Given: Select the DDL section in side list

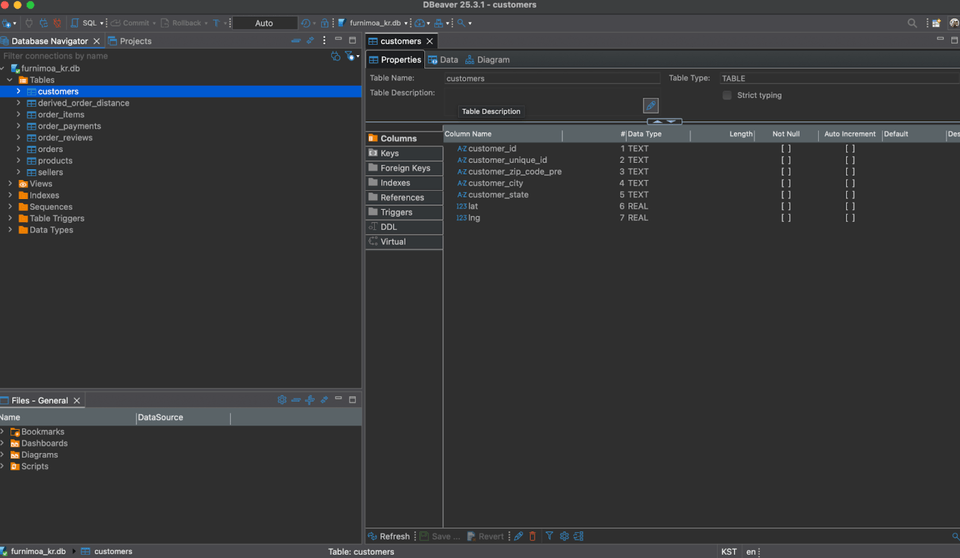Looking at the screenshot, I should point(388,227).
